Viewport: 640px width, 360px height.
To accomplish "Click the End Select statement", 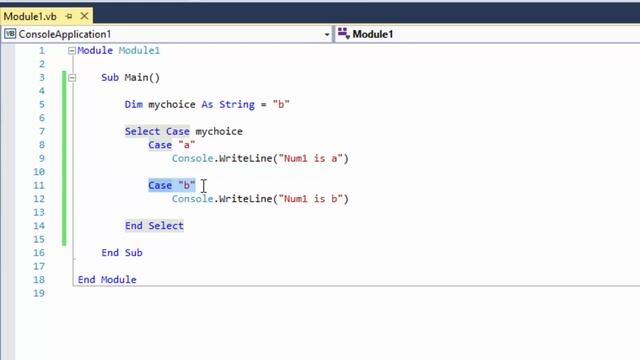I will pos(154,226).
